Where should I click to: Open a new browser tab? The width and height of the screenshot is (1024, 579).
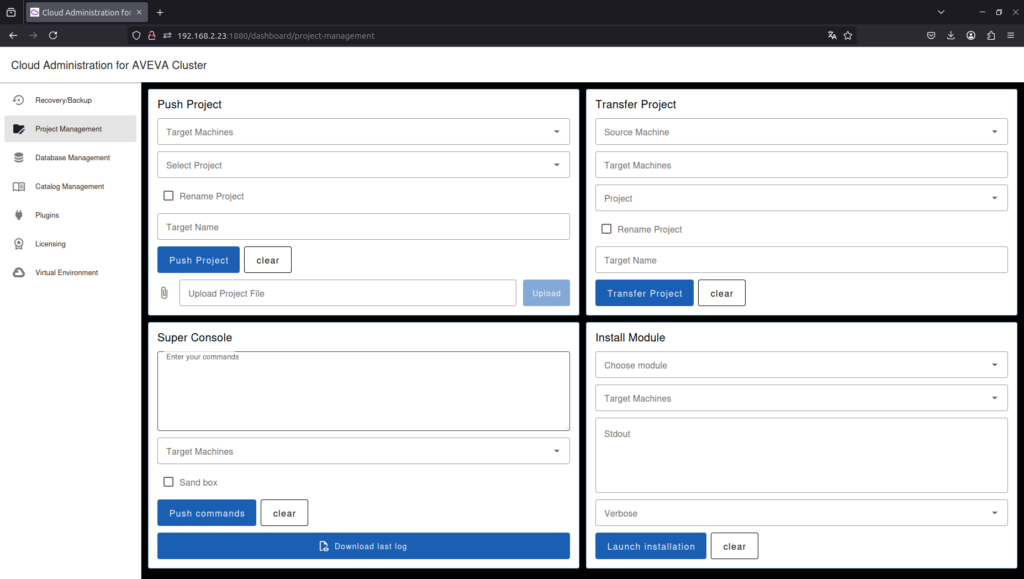(160, 12)
